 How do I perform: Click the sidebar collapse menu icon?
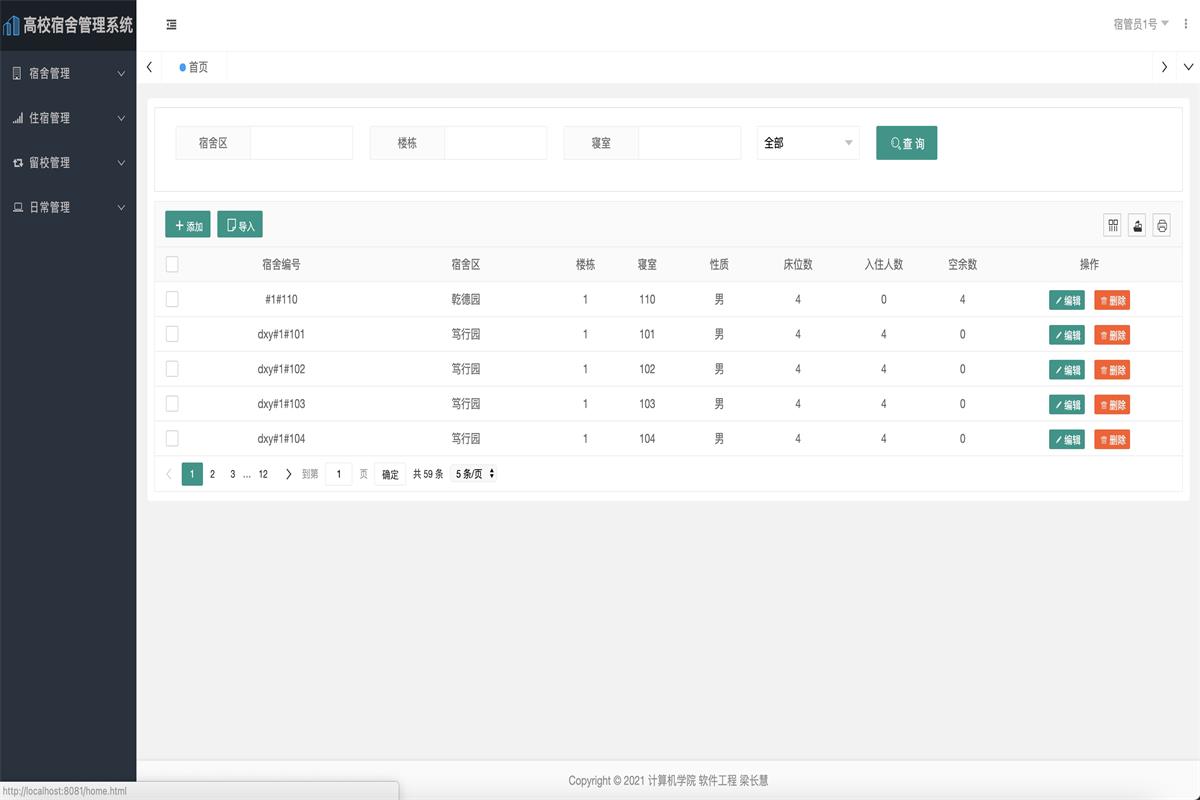coord(172,25)
